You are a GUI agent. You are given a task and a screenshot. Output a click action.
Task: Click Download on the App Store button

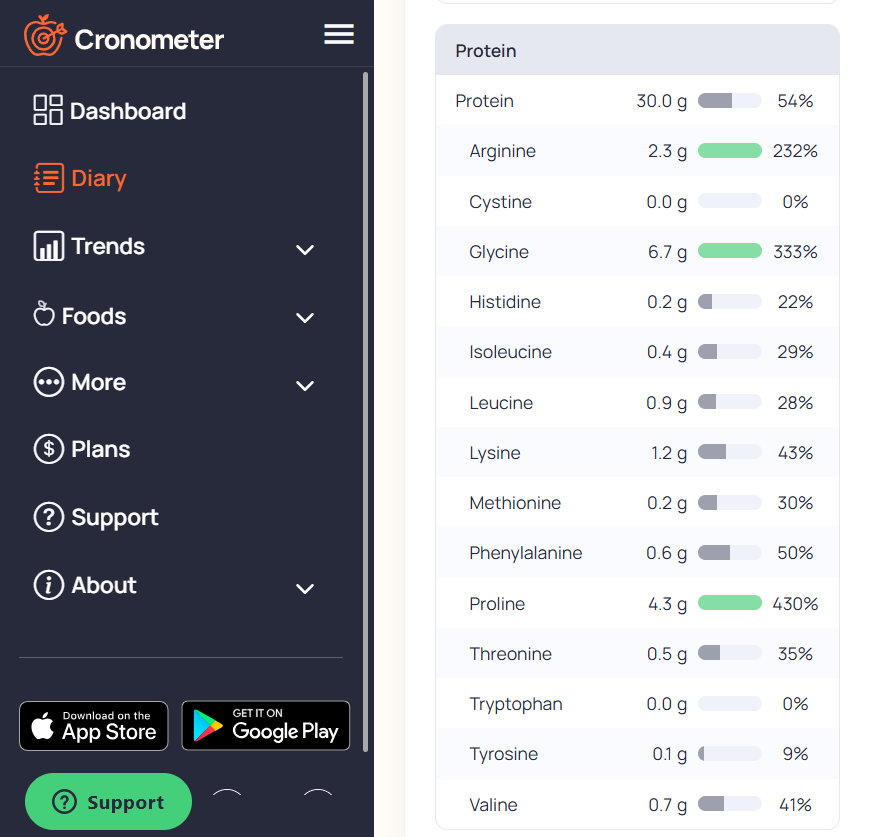point(94,726)
